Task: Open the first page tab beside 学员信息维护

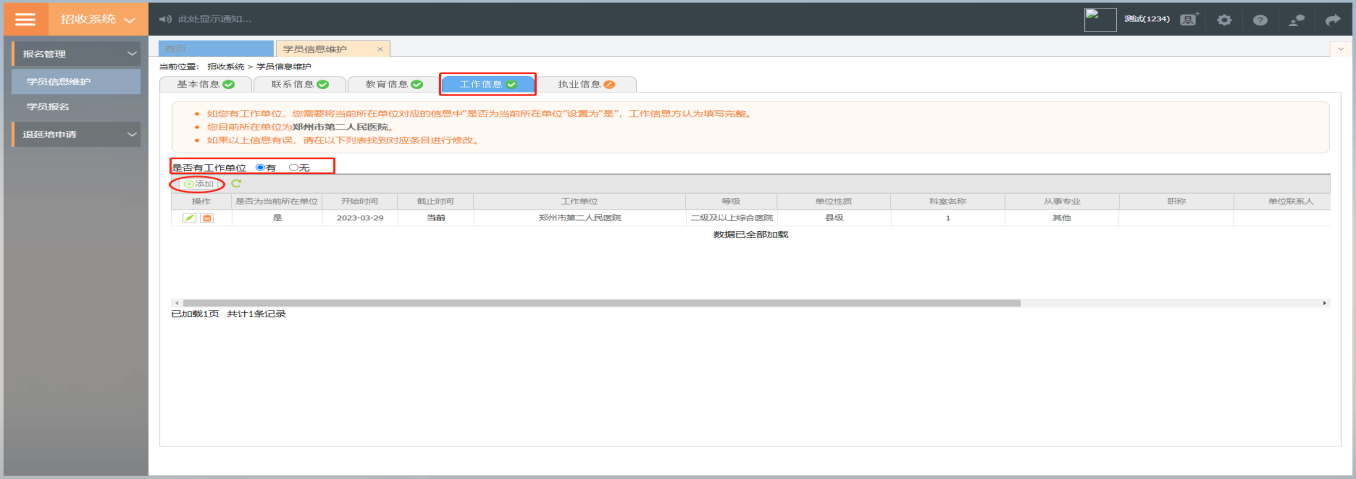Action: [x=216, y=48]
